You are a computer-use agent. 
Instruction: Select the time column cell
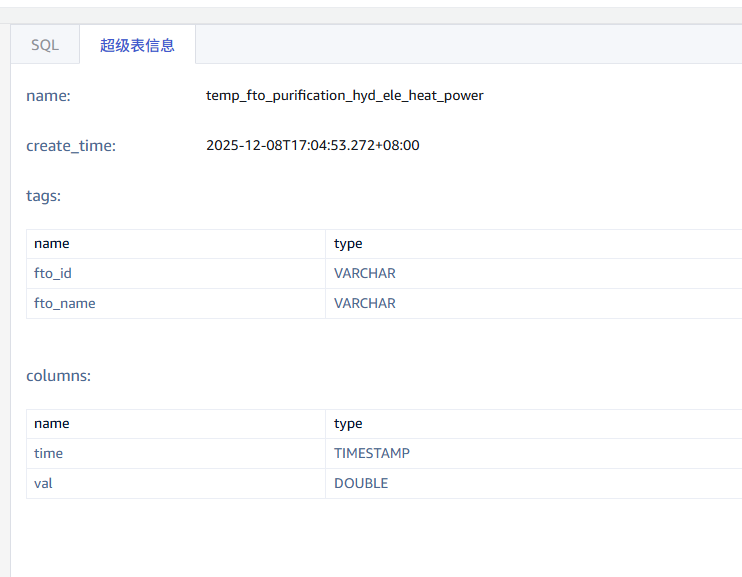(x=48, y=453)
